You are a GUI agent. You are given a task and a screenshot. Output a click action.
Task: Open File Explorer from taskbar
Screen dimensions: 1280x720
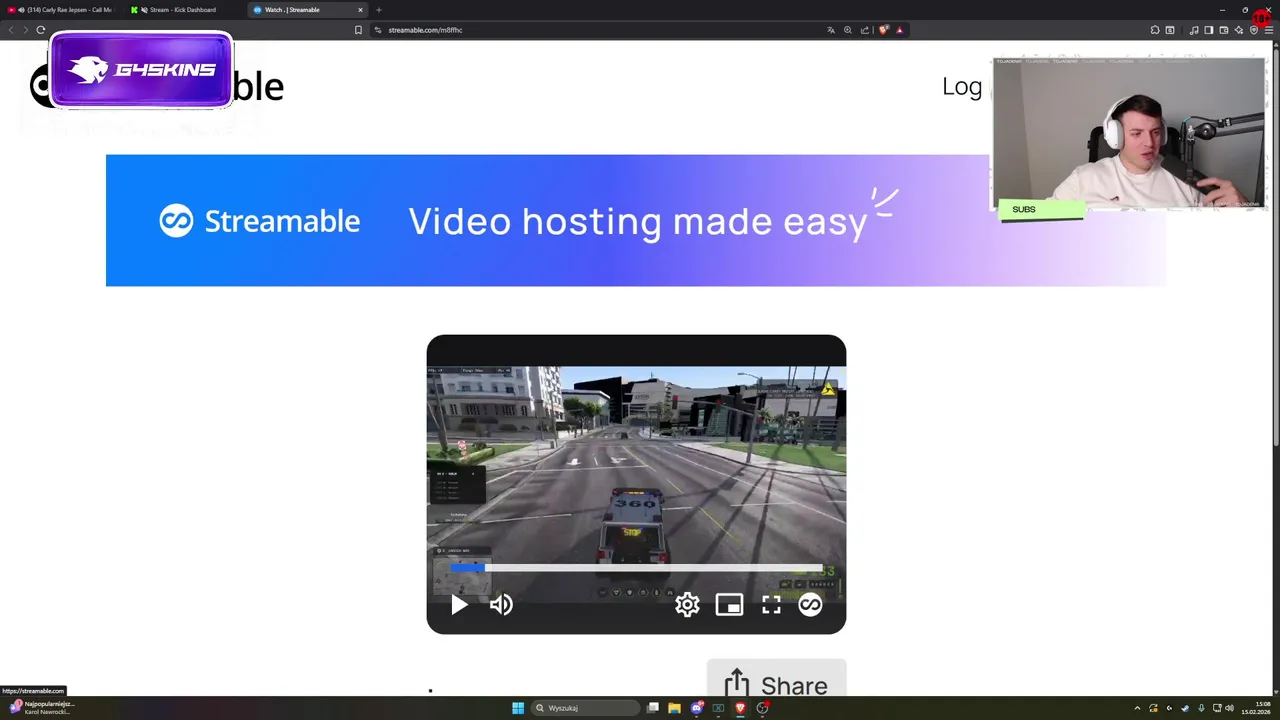(674, 708)
